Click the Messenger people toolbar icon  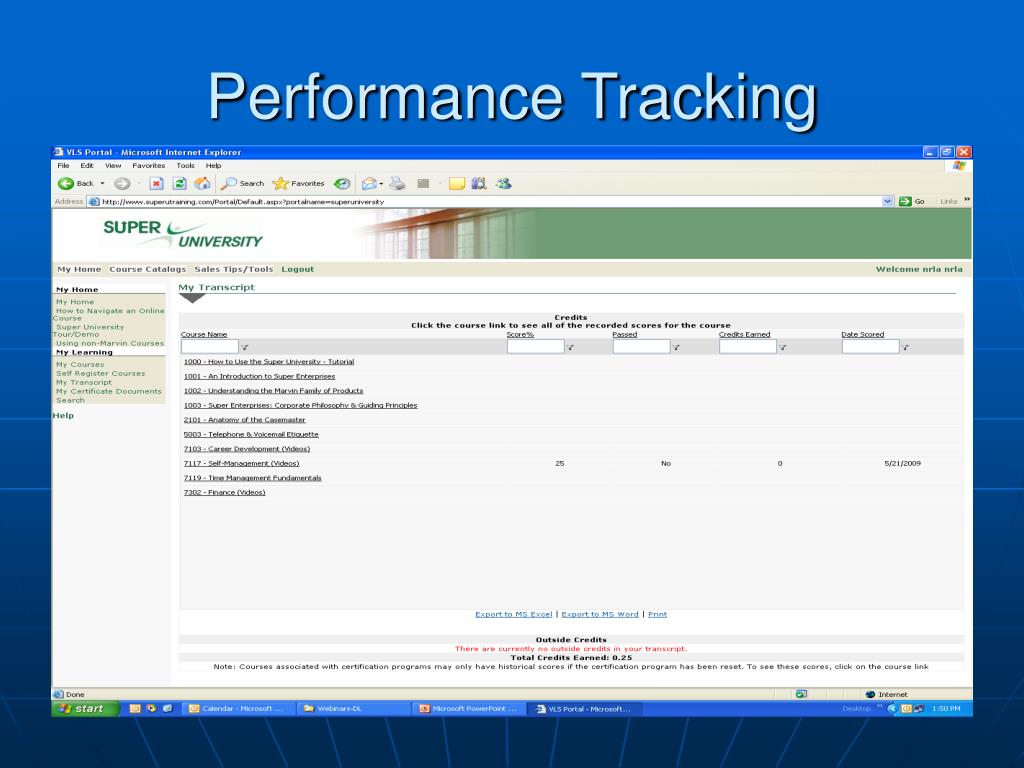pos(504,184)
